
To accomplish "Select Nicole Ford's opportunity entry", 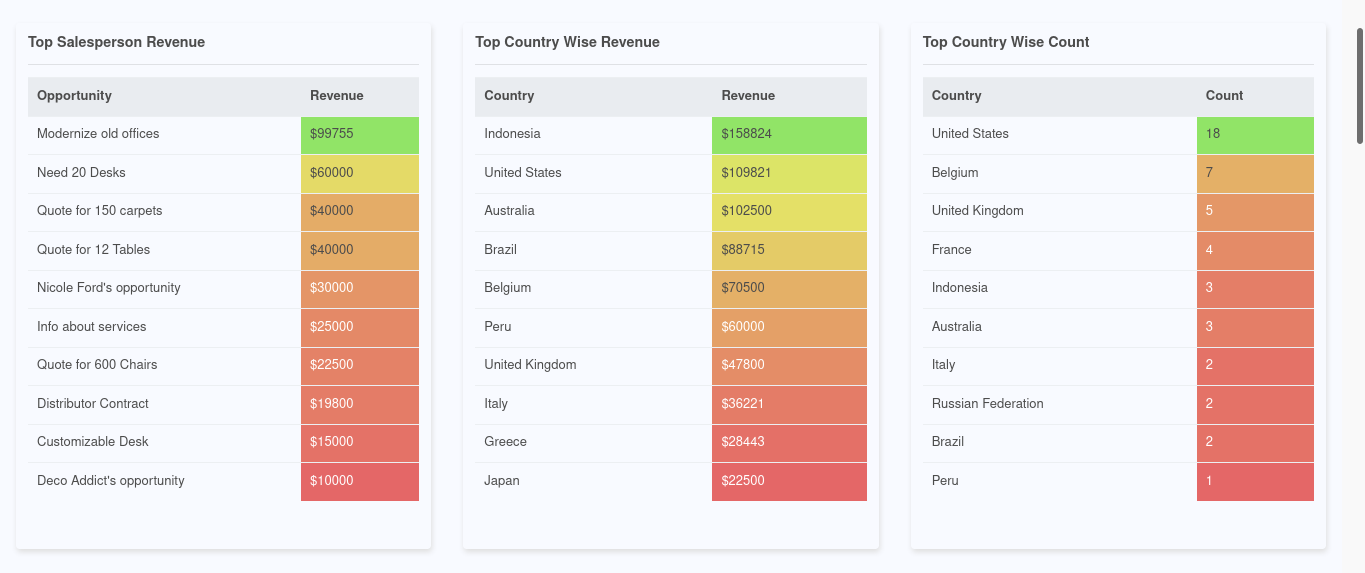I will point(108,288).
